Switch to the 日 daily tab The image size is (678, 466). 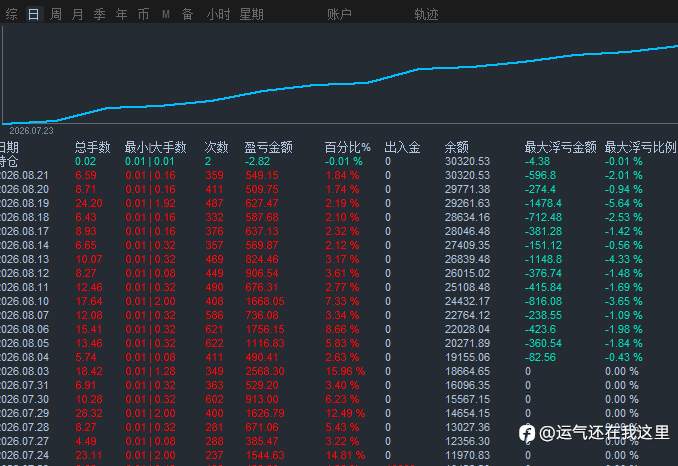coord(33,14)
